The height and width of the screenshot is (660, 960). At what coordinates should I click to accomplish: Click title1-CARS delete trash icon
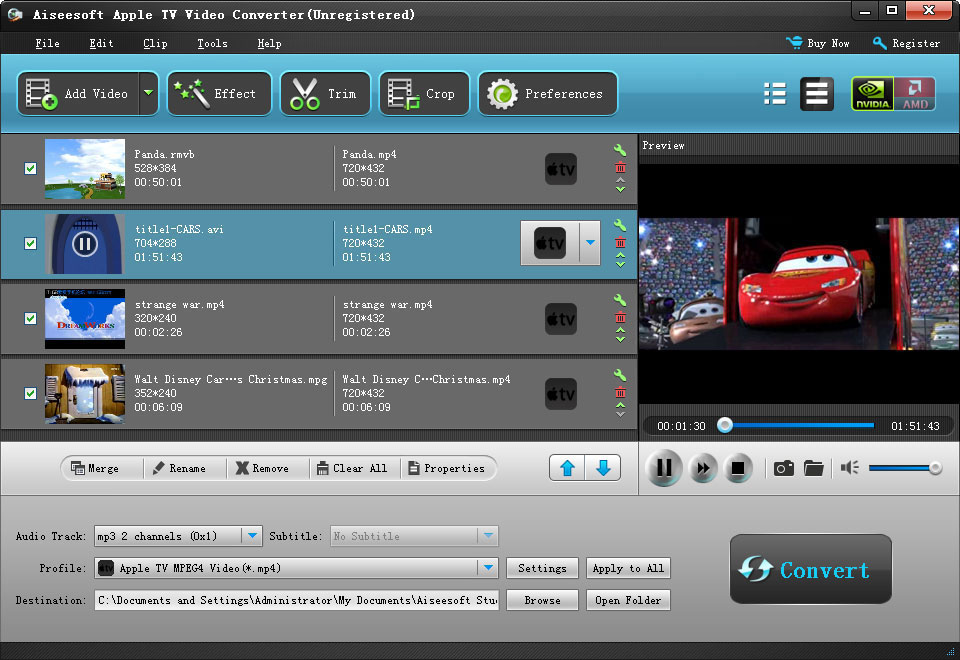tap(620, 242)
